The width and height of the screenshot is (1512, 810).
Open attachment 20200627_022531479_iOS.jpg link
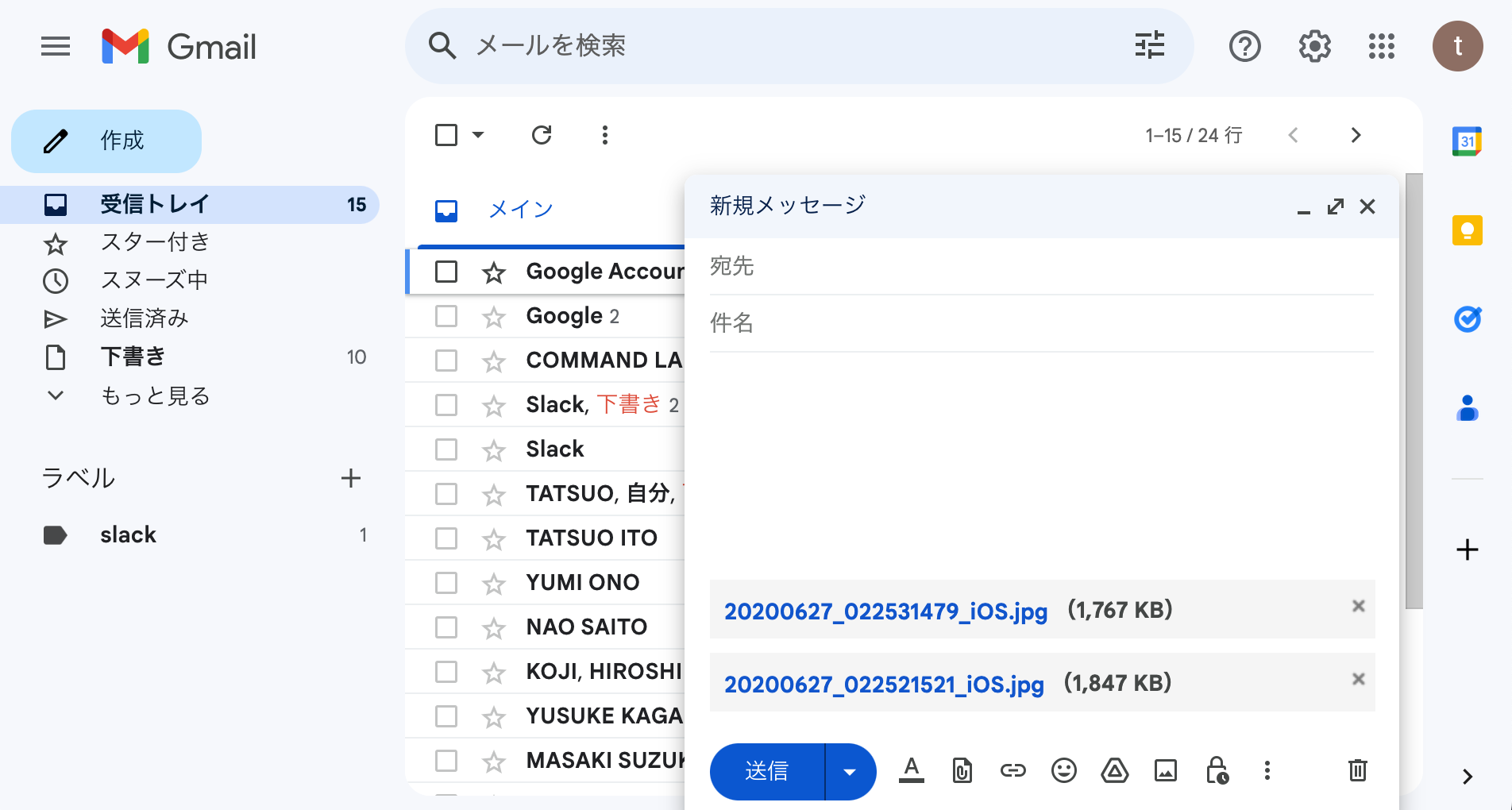click(885, 611)
